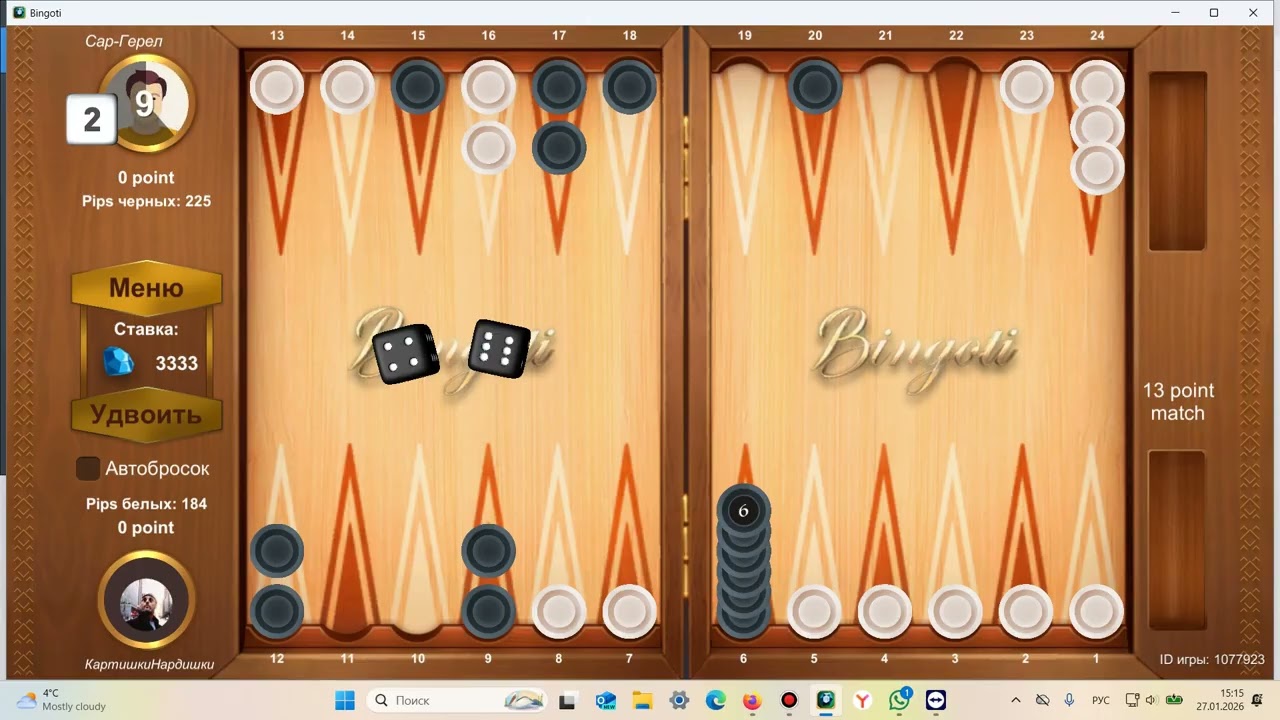Select the white checker on point 14
Viewport: 1280px width, 720px height.
click(x=347, y=87)
